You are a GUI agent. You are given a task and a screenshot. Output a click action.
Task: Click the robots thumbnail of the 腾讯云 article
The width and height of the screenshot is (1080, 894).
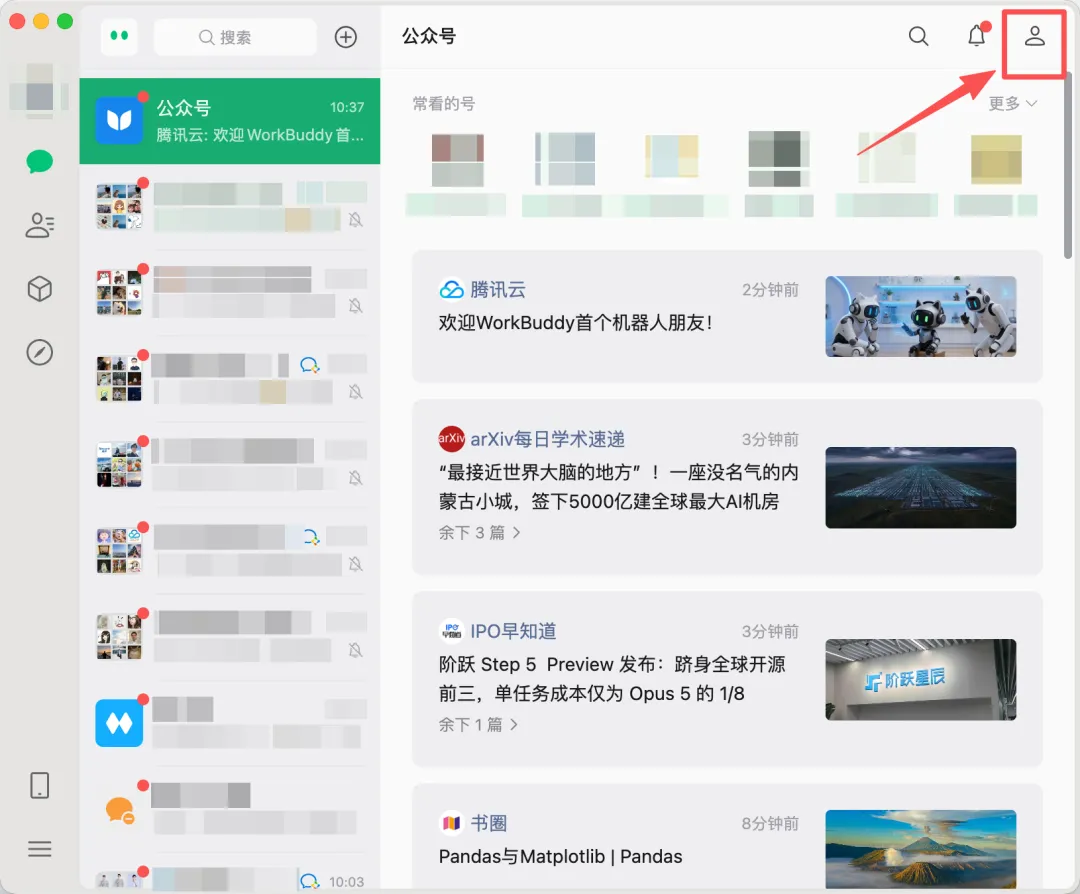pos(920,316)
